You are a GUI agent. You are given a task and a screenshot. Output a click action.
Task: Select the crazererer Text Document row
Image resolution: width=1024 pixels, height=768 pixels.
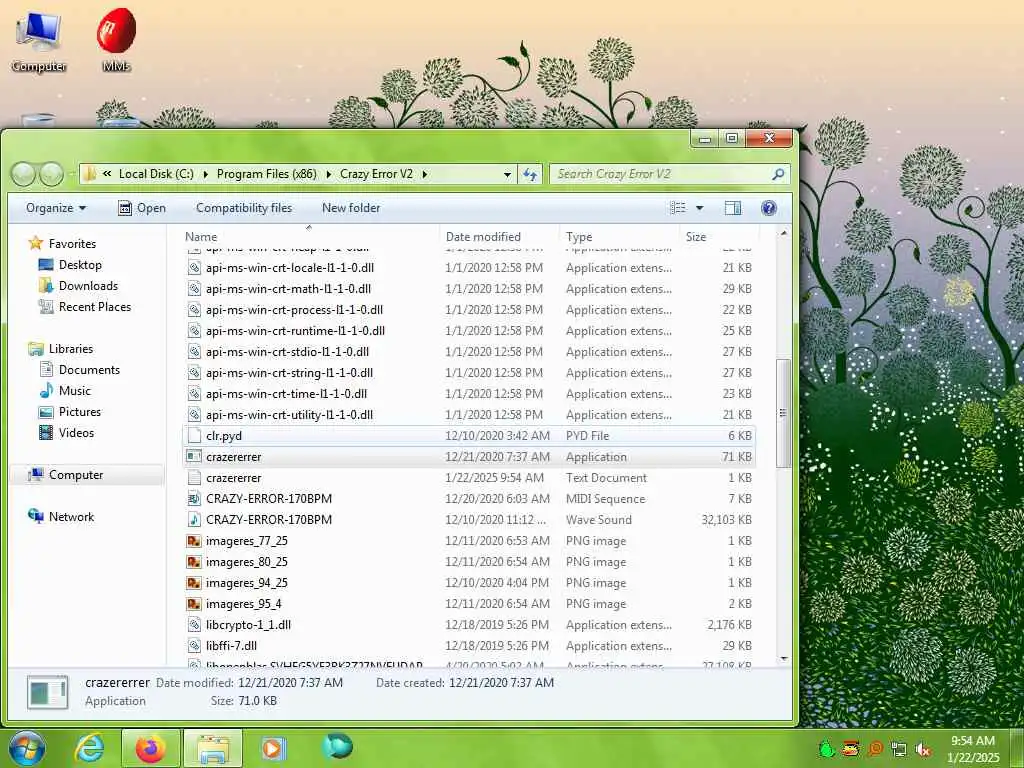tap(469, 477)
